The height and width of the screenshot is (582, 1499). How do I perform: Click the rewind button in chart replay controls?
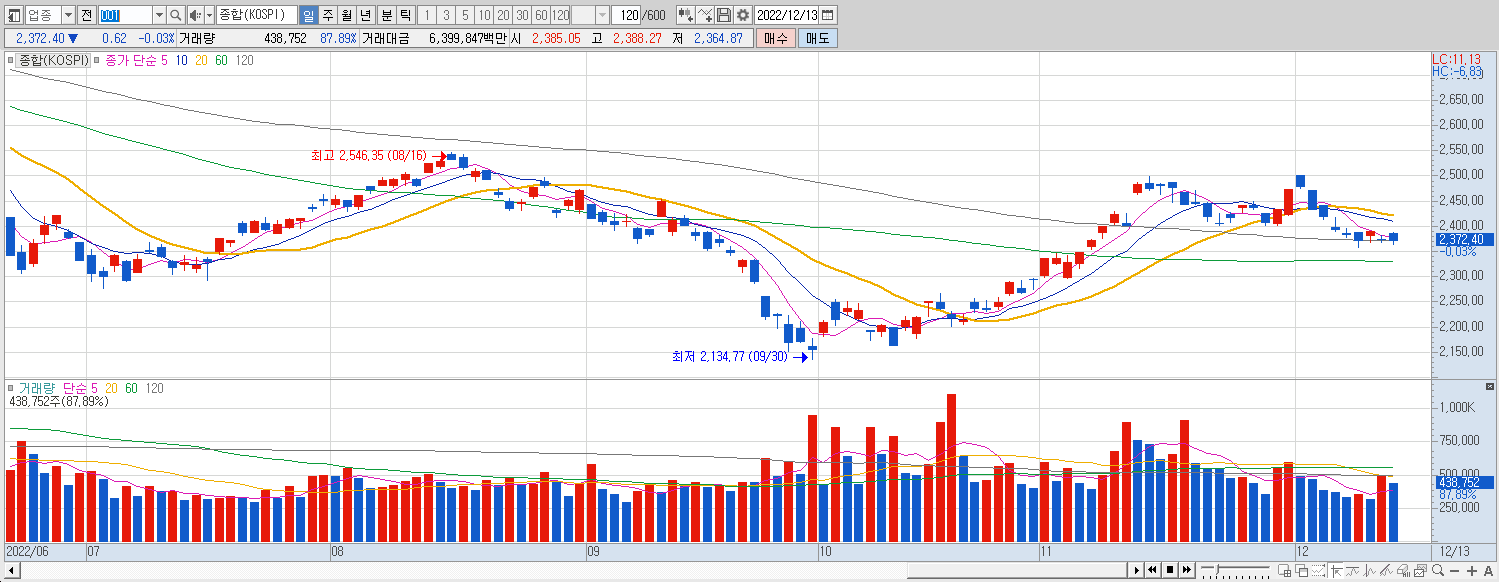(1153, 570)
